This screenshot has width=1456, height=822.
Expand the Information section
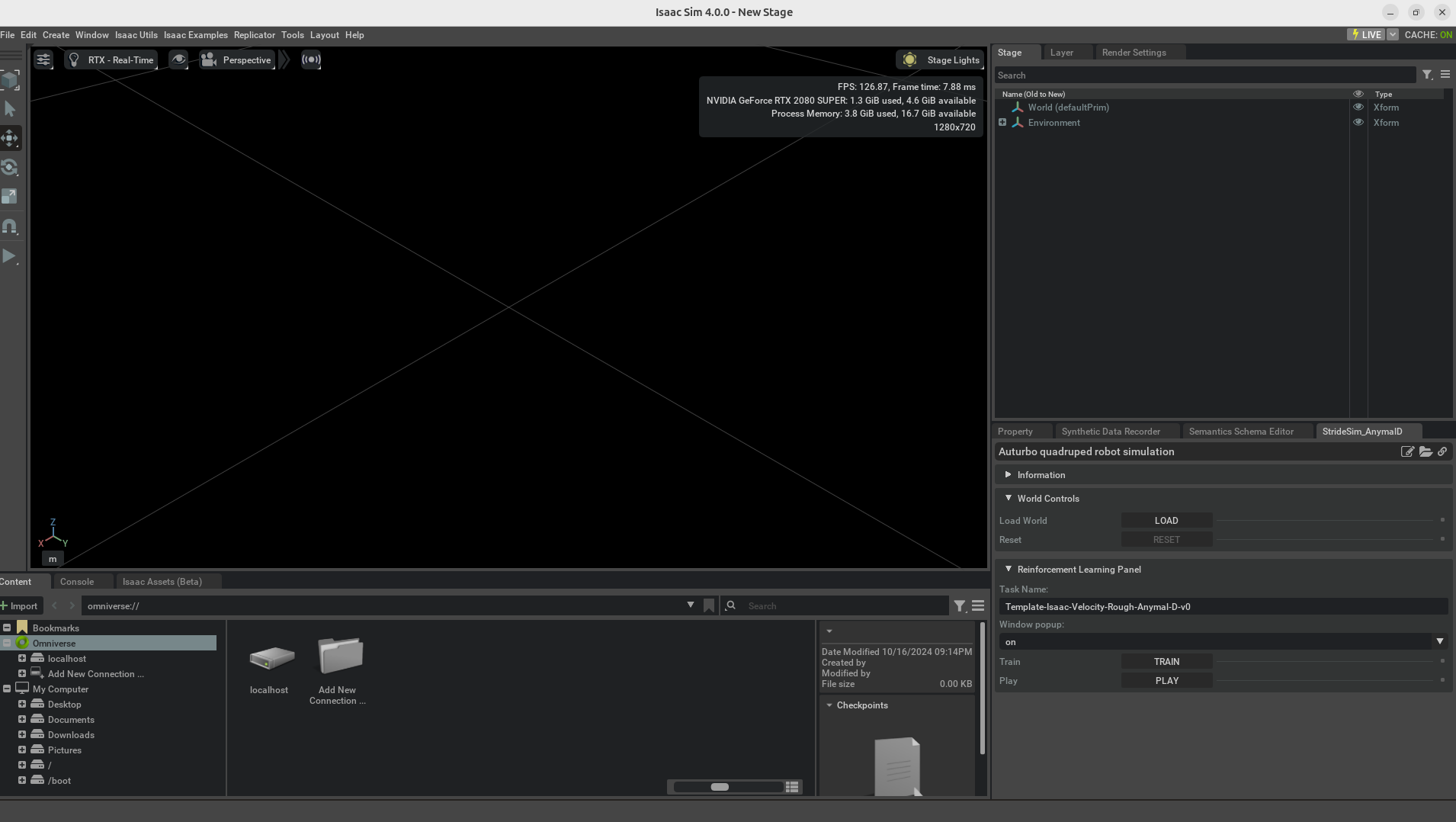[x=1041, y=475]
